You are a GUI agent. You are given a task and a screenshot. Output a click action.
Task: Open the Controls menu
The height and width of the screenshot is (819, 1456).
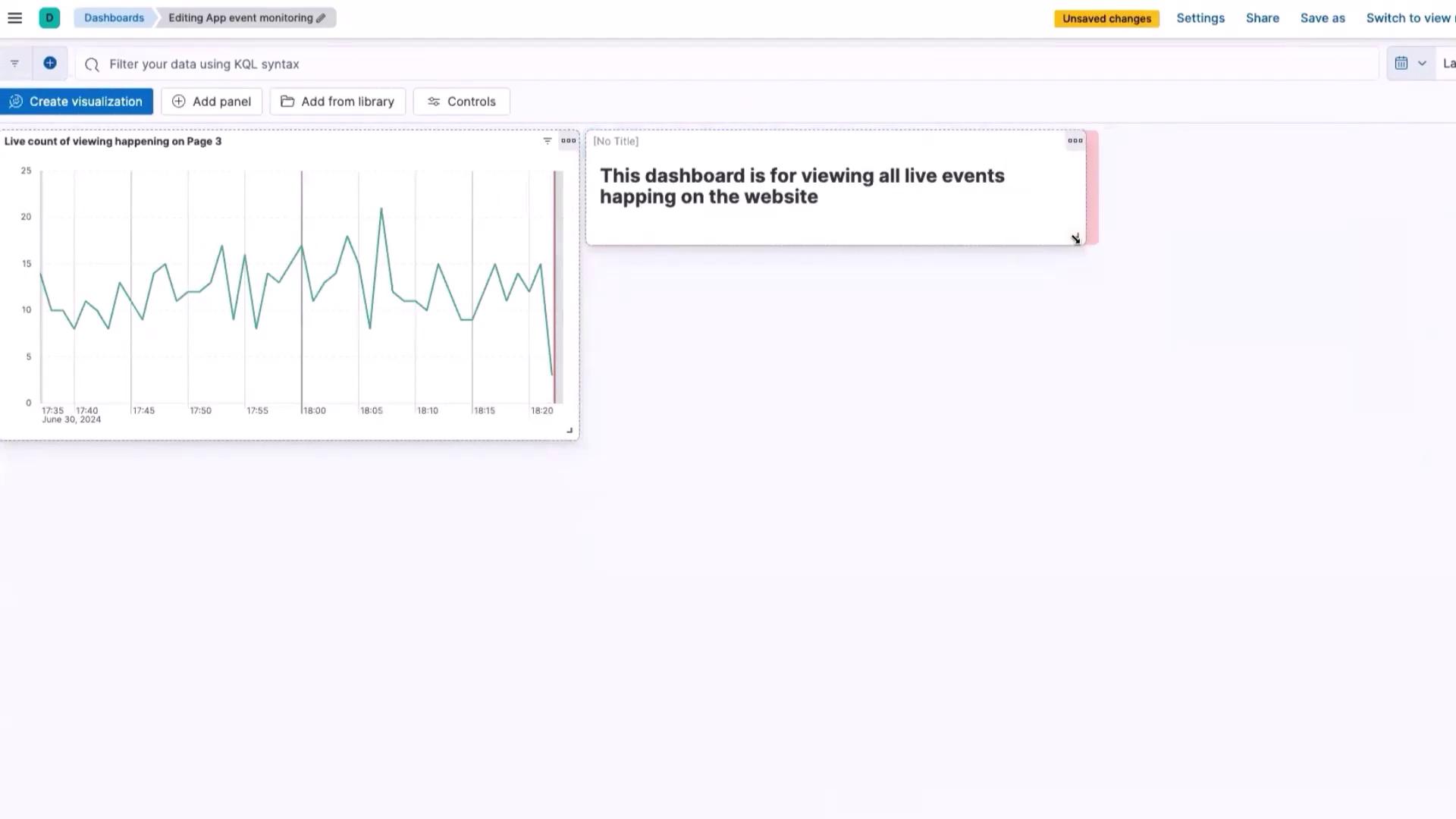[x=461, y=102]
